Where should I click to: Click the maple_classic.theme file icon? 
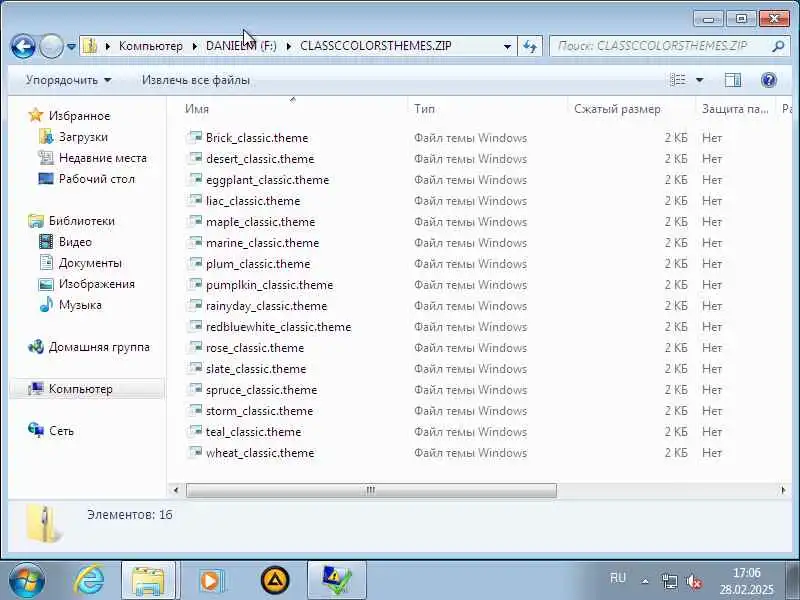coord(195,221)
